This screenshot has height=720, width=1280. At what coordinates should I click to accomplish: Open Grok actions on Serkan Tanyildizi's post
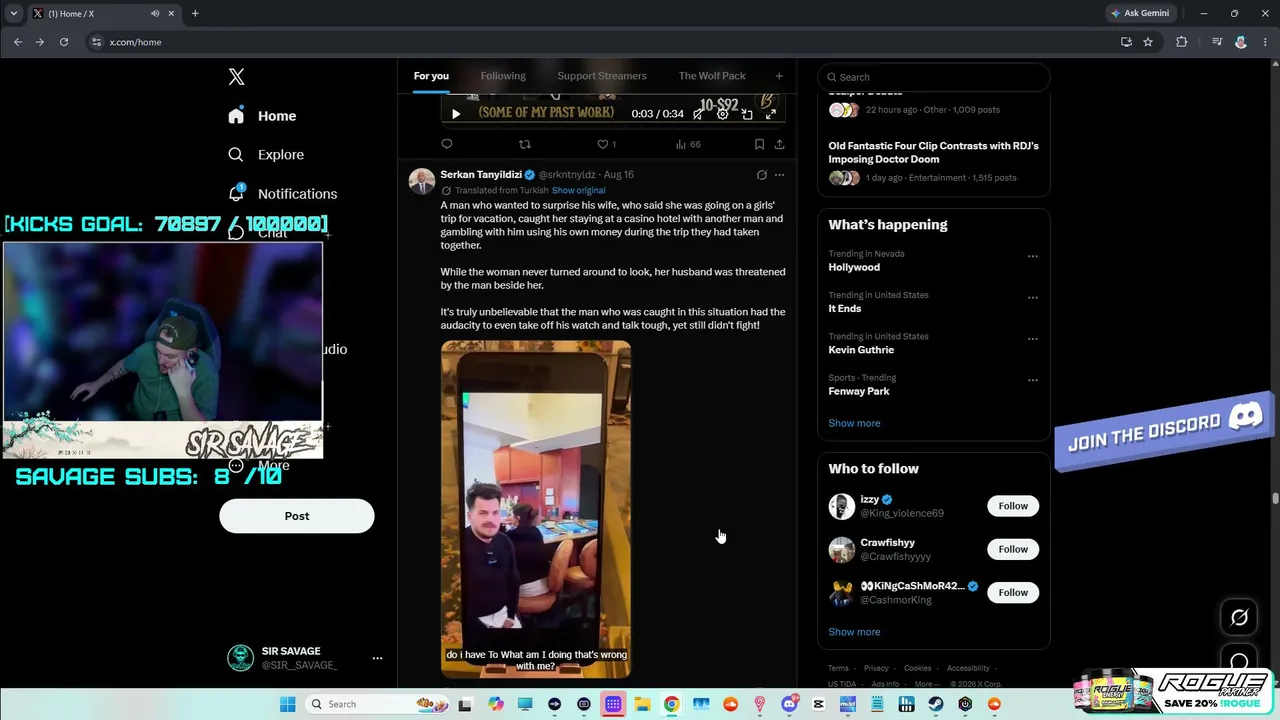click(x=761, y=175)
